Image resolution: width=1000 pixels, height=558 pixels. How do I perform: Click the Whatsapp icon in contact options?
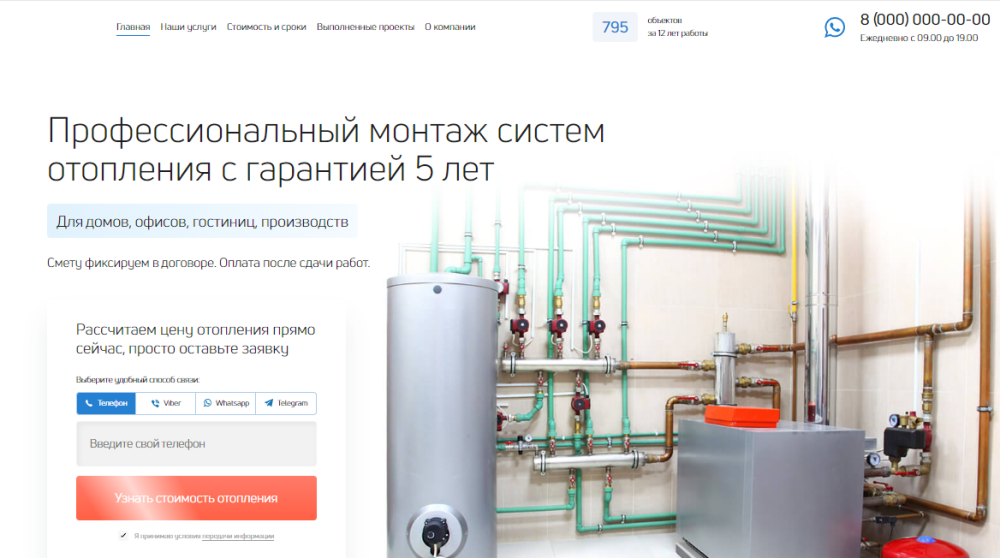207,403
